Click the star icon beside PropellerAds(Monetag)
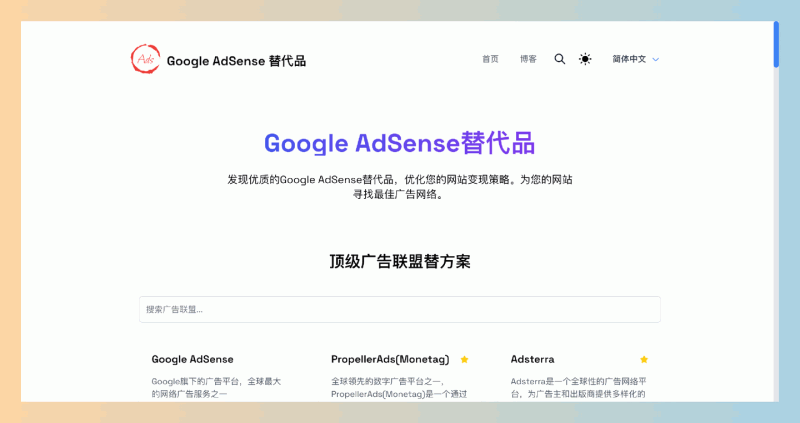This screenshot has width=800, height=423. [x=464, y=359]
